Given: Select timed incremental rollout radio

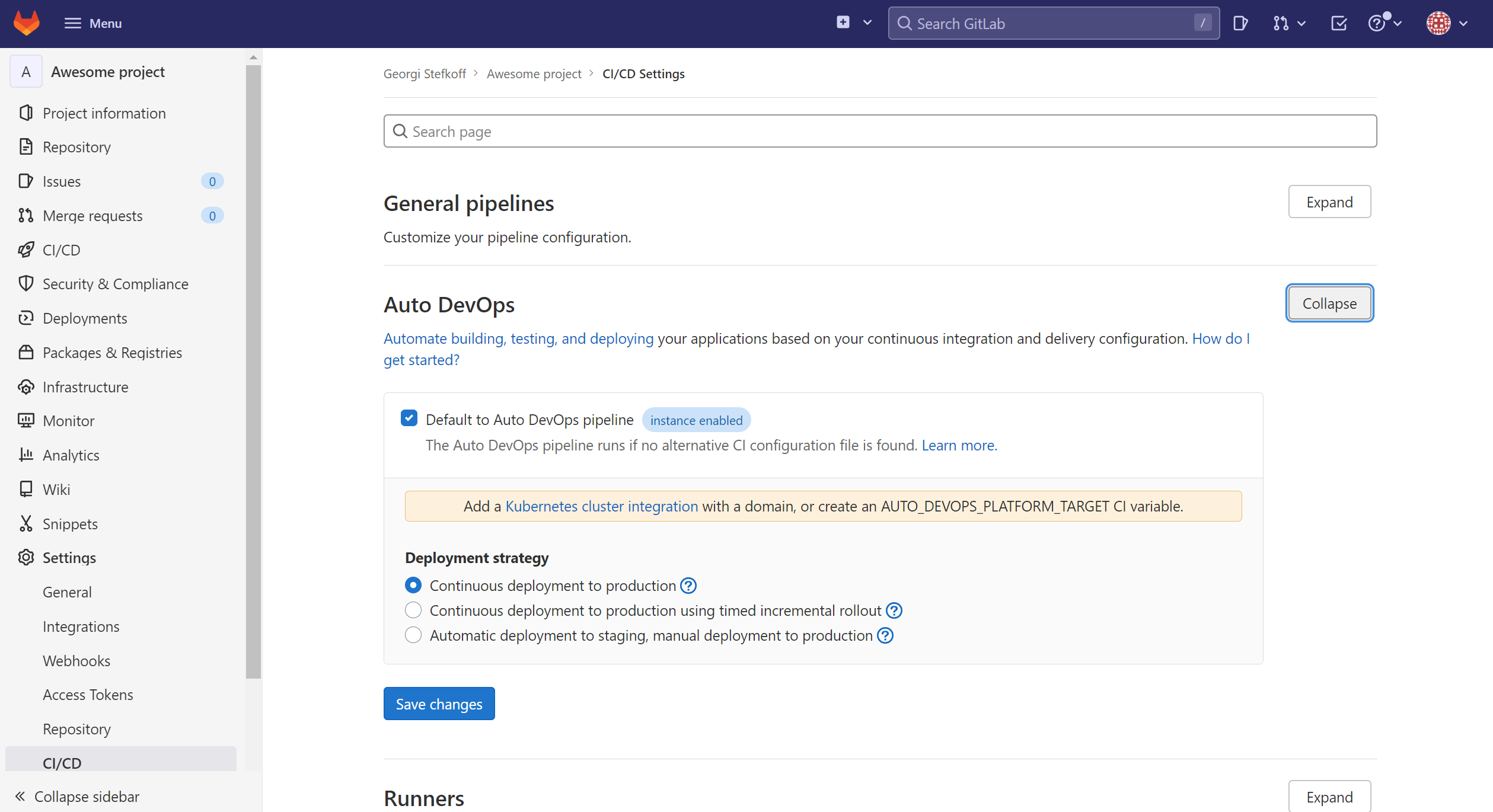Looking at the screenshot, I should 413,610.
